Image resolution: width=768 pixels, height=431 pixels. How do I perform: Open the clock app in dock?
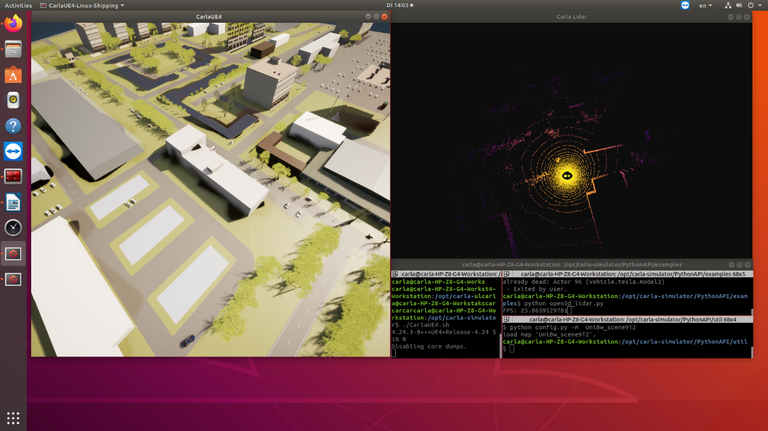tap(13, 229)
